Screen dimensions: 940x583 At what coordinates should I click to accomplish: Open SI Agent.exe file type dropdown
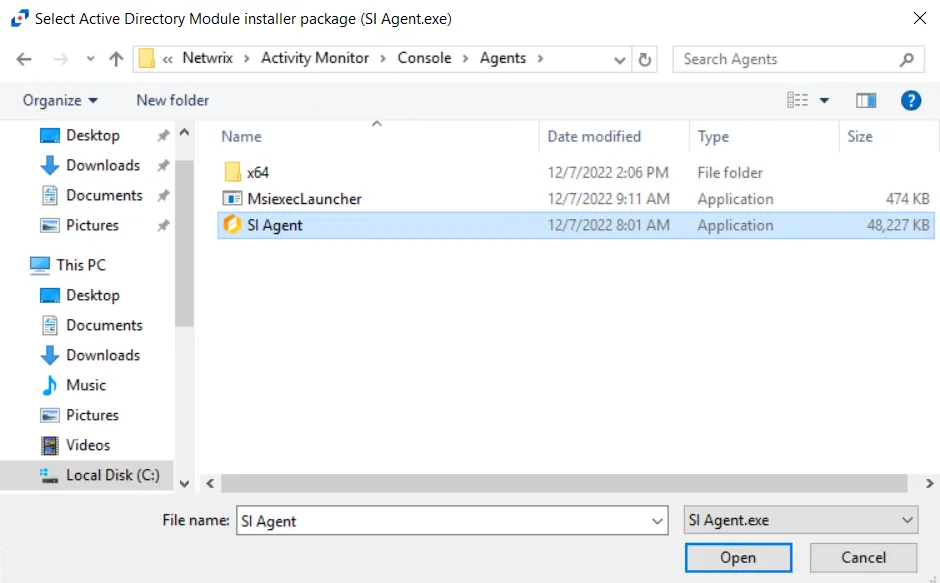(801, 520)
